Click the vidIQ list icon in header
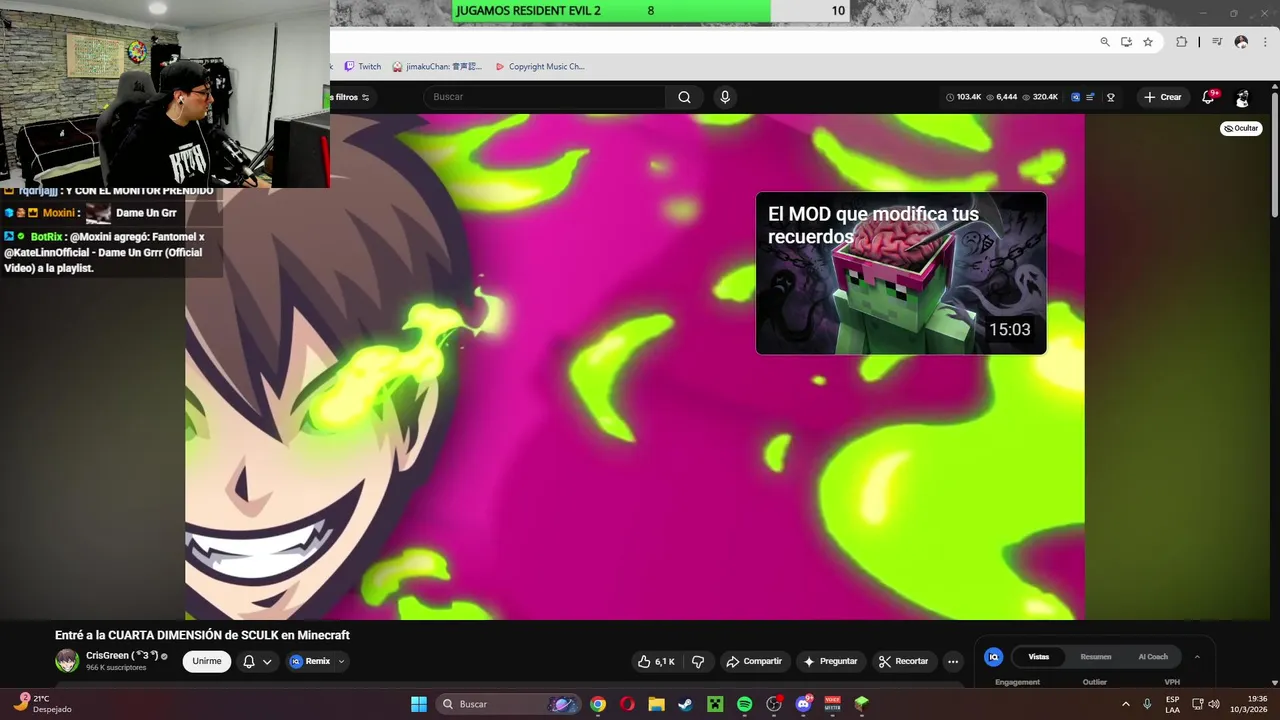 pos(1092,97)
